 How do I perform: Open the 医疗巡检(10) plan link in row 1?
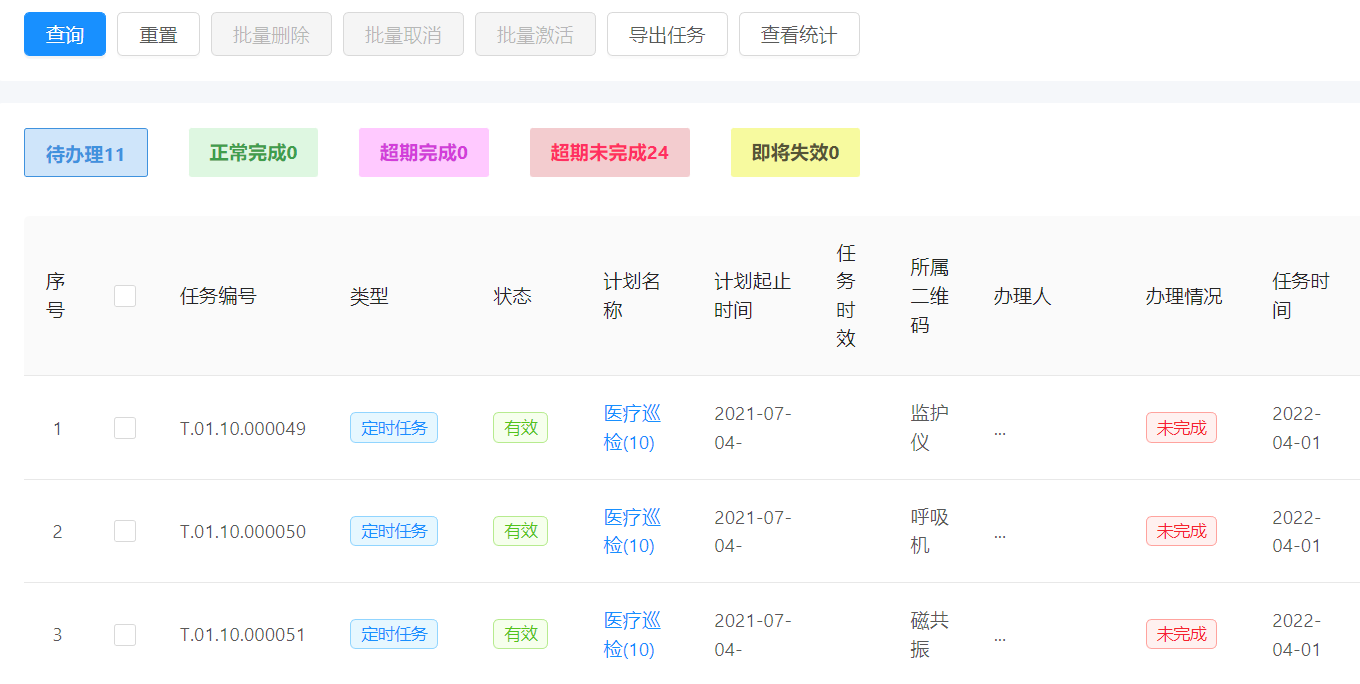tap(632, 427)
